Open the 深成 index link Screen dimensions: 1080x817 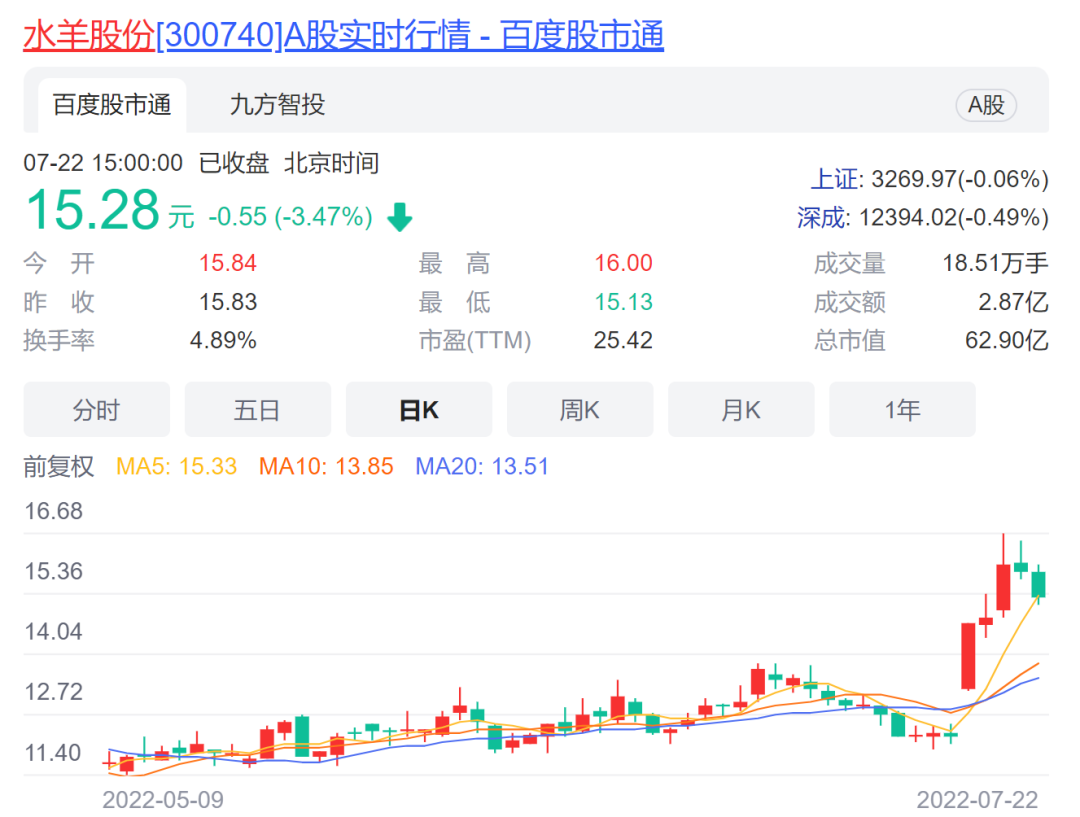pyautogui.click(x=822, y=218)
